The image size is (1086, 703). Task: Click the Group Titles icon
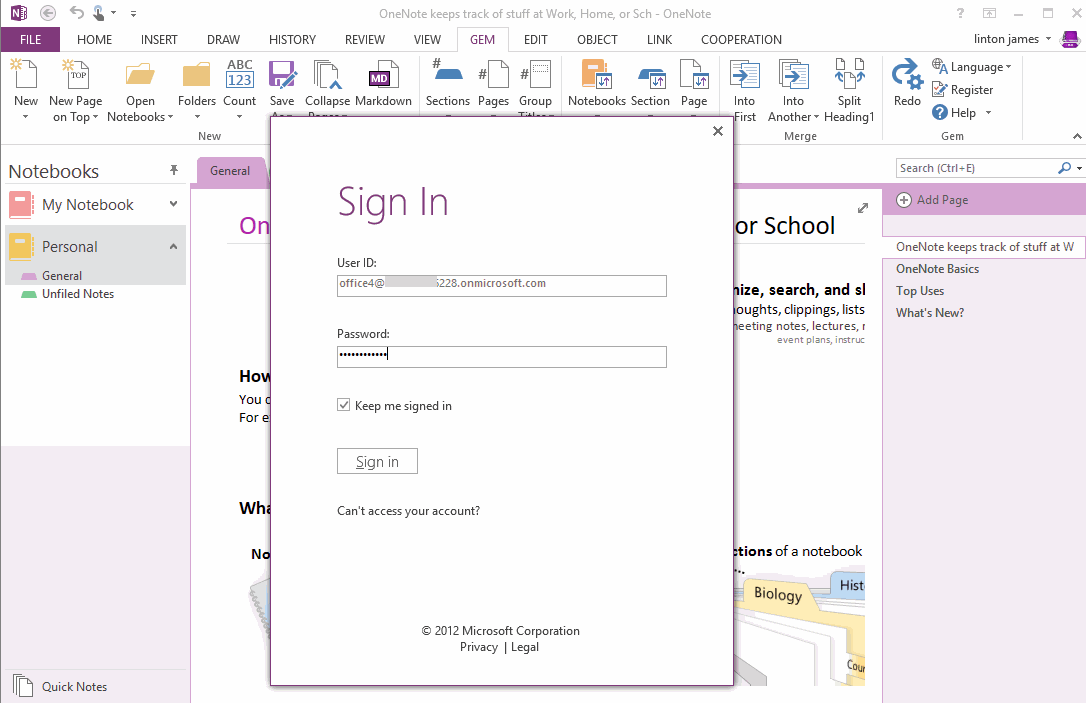tap(535, 74)
